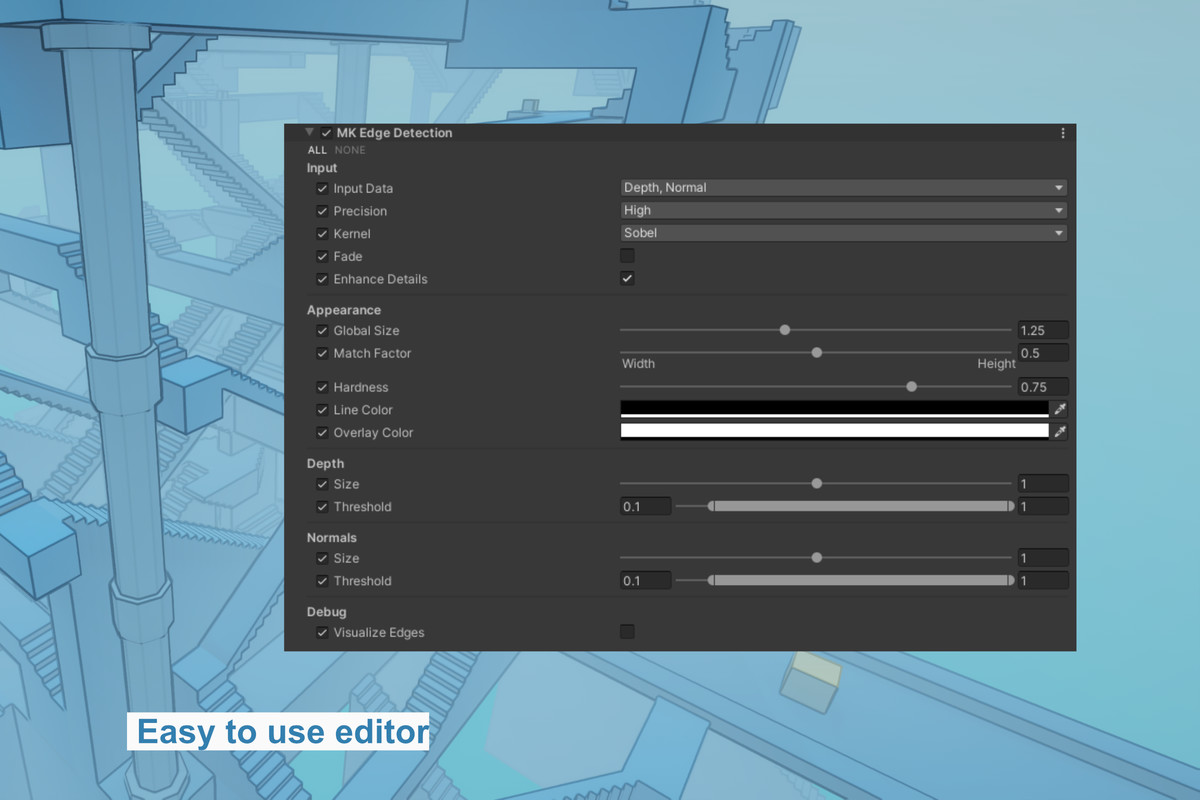Toggle Normals Size override checkbox

point(322,558)
